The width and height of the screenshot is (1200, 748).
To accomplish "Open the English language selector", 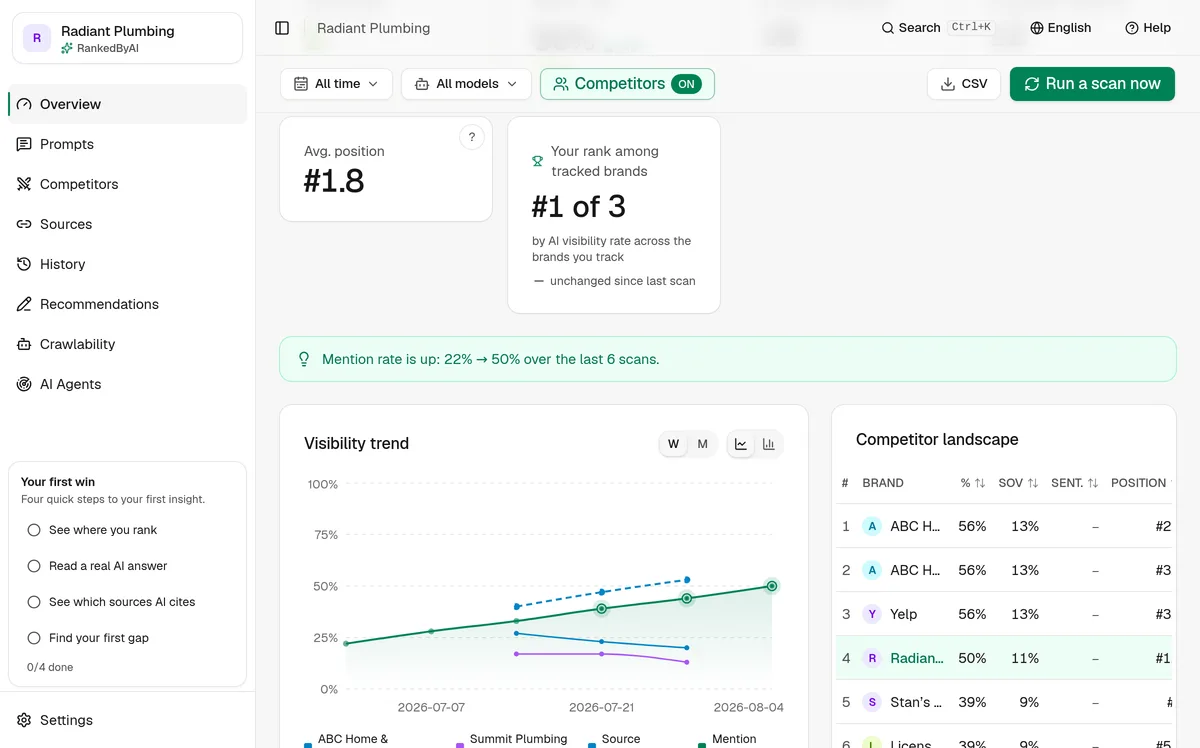I will 1061,28.
